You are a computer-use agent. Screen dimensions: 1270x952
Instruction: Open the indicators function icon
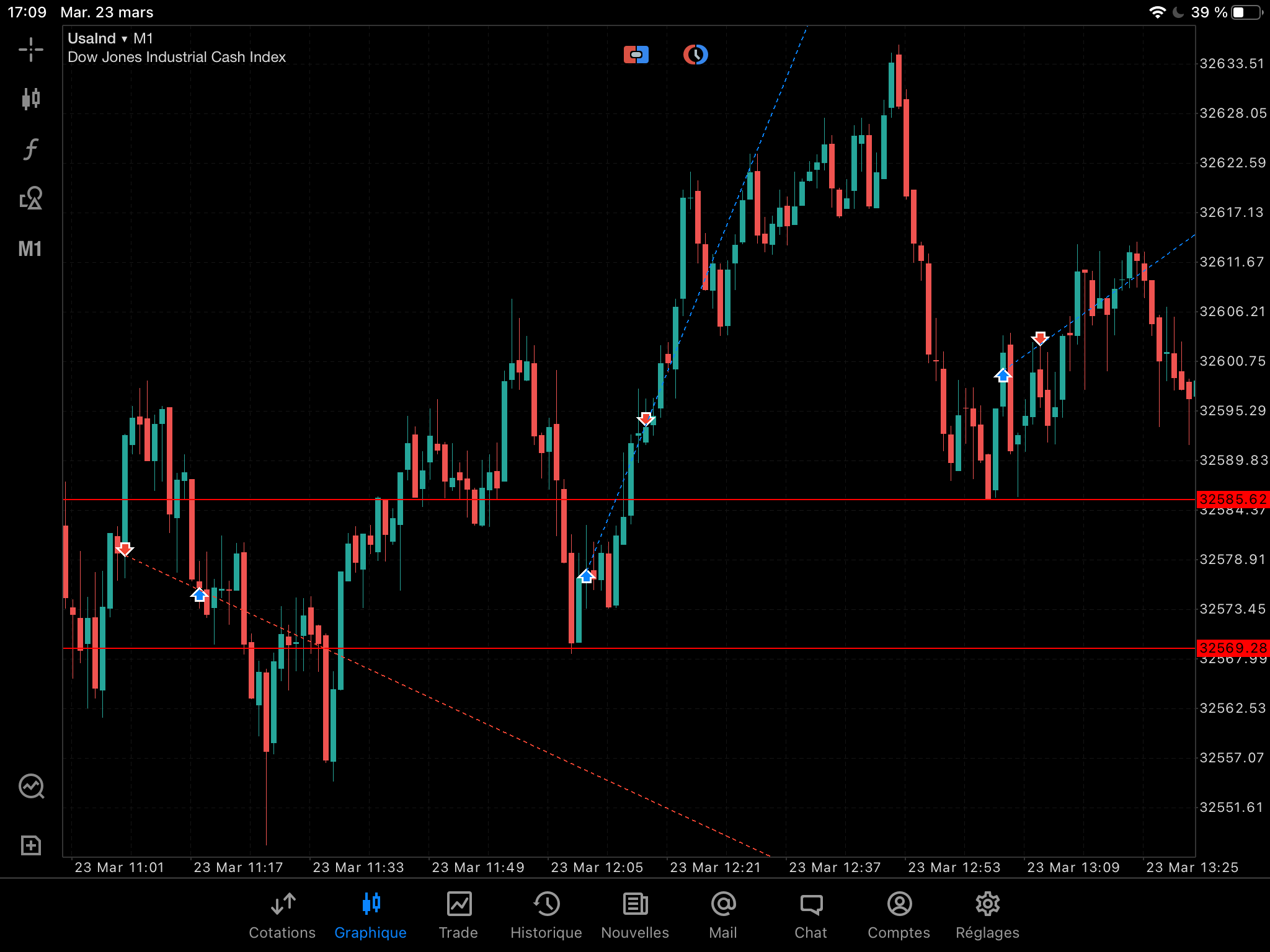(30, 149)
